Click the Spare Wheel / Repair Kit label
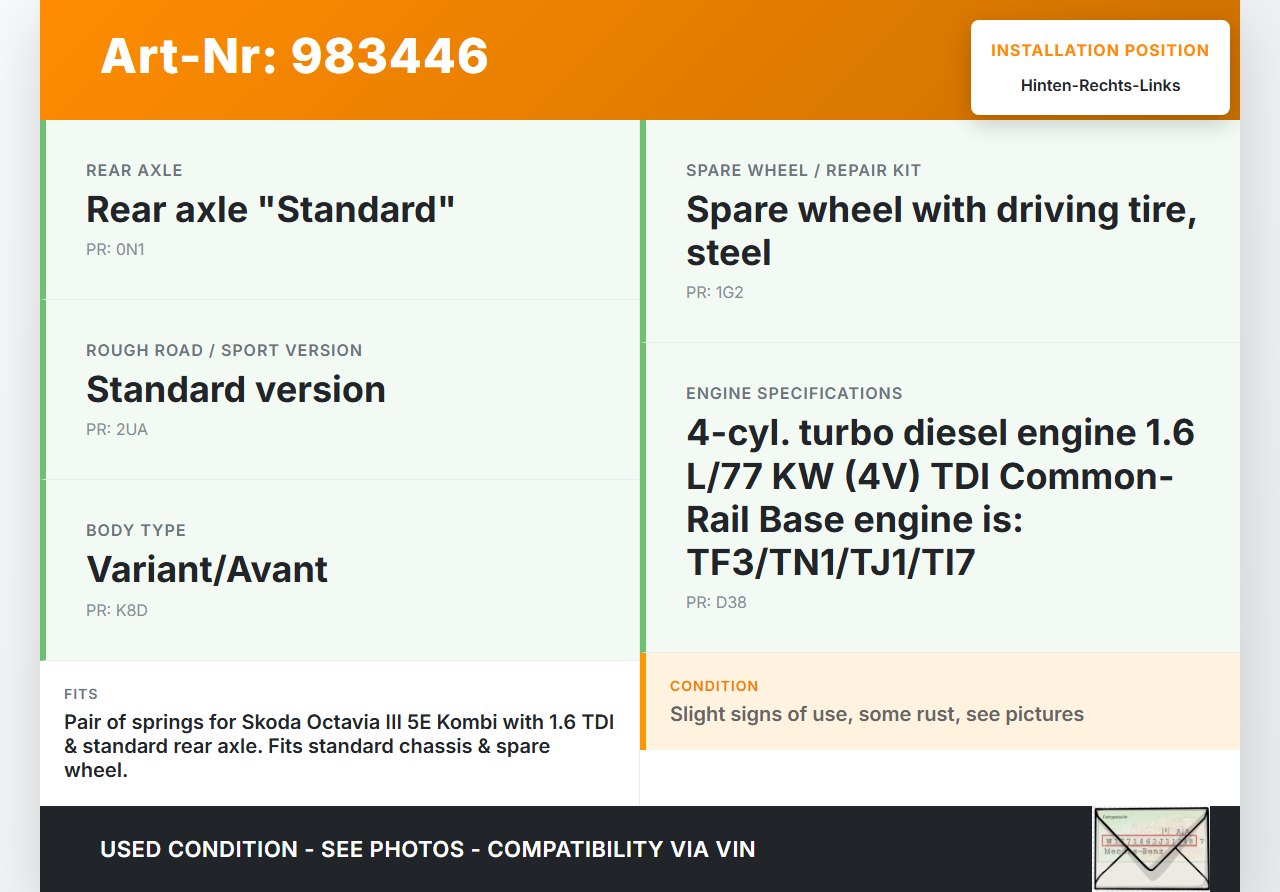The image size is (1280, 892). (803, 171)
